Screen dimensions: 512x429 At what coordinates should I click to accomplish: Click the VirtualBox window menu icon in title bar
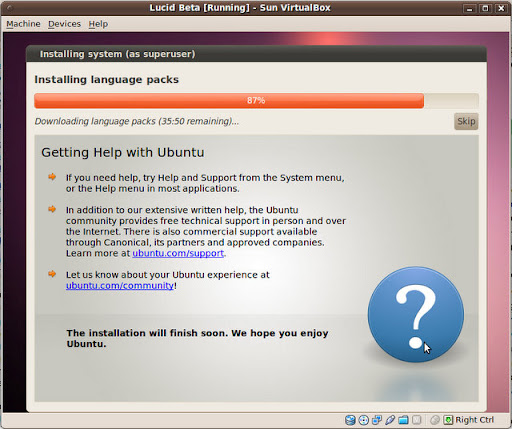(9, 7)
